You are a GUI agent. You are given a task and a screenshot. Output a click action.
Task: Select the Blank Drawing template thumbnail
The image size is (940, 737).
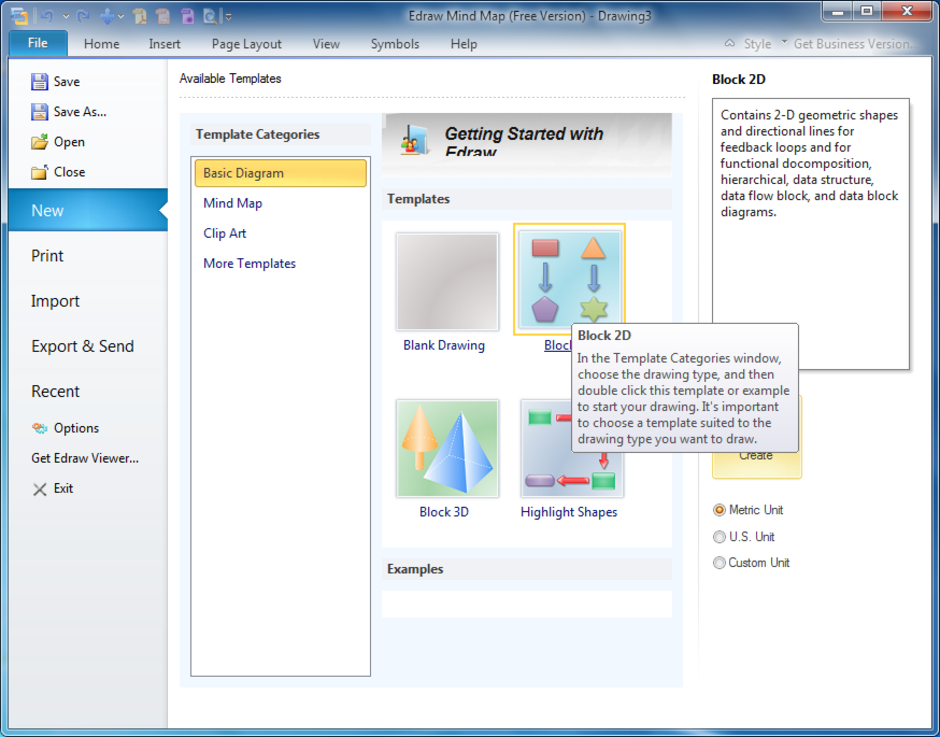(447, 281)
